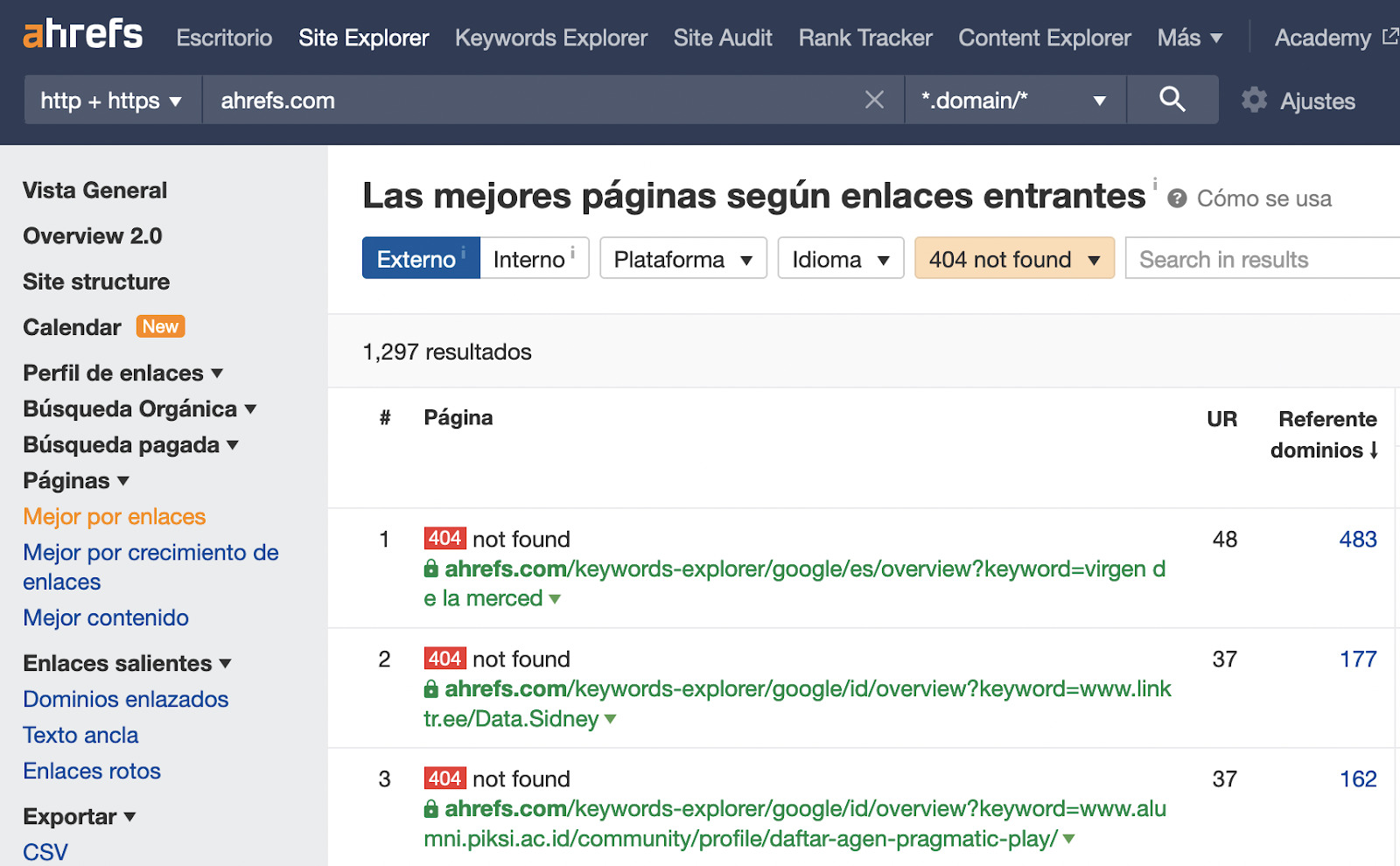The image size is (1400, 866).
Task: Expand the first result URL dropdown arrow
Action: pyautogui.click(x=555, y=599)
